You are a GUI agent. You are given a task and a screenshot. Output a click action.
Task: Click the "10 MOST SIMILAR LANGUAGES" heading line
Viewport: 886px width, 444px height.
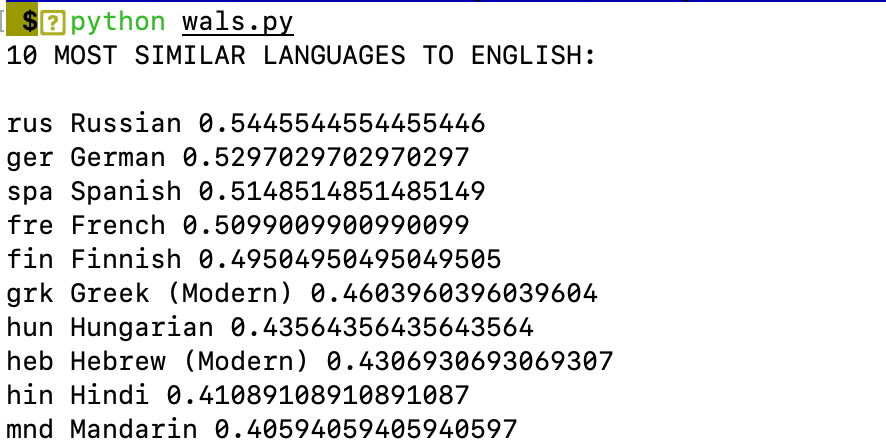coord(300,56)
